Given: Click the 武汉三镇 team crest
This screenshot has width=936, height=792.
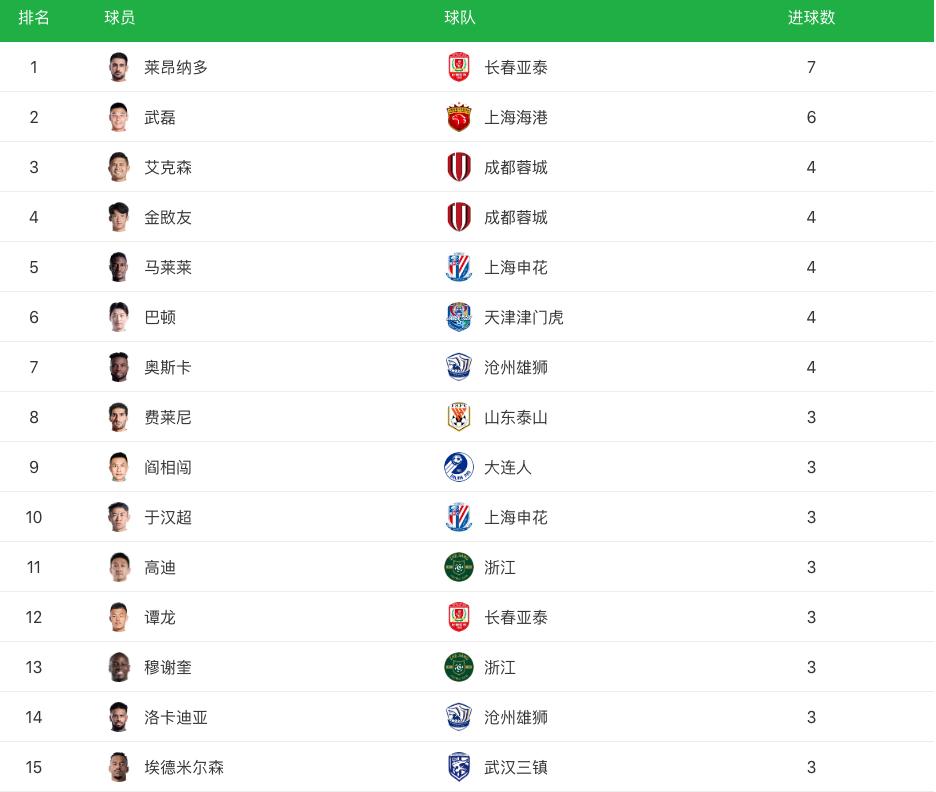Looking at the screenshot, I should (x=458, y=767).
